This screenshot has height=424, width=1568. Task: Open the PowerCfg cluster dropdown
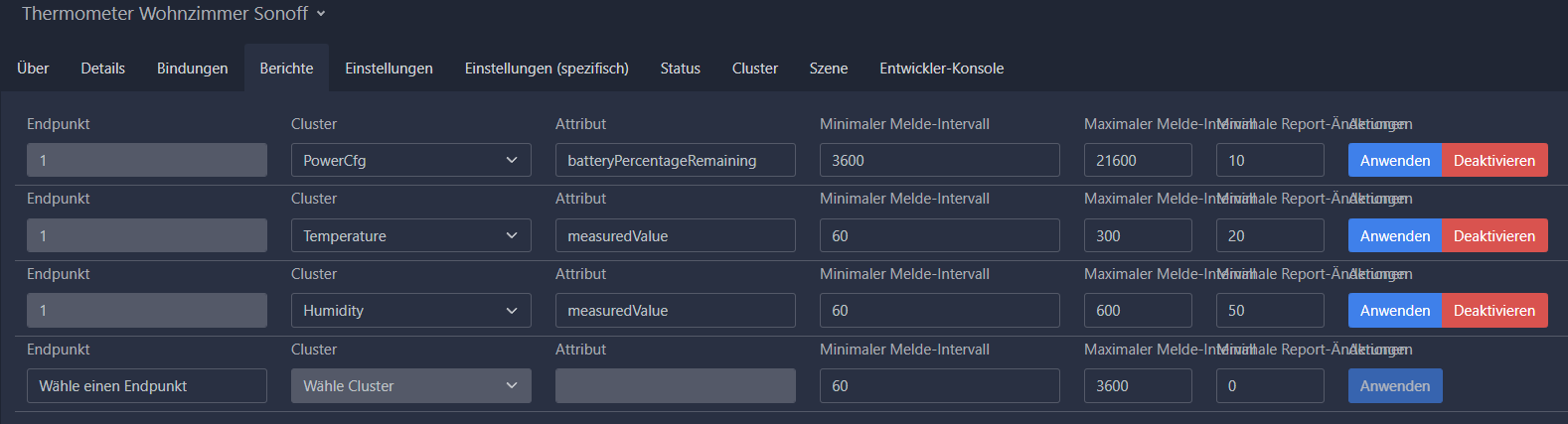410,160
